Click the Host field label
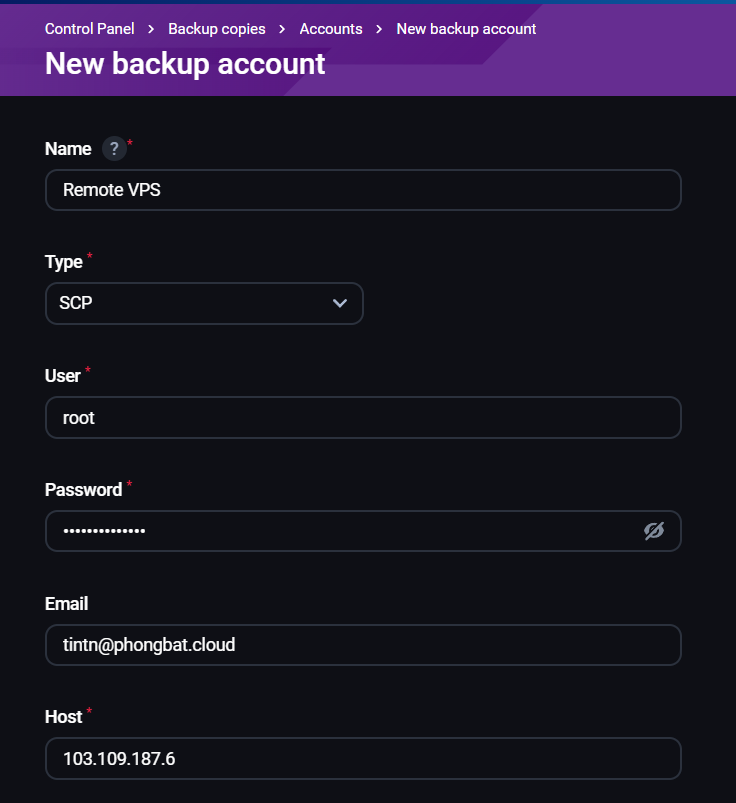 pos(64,717)
